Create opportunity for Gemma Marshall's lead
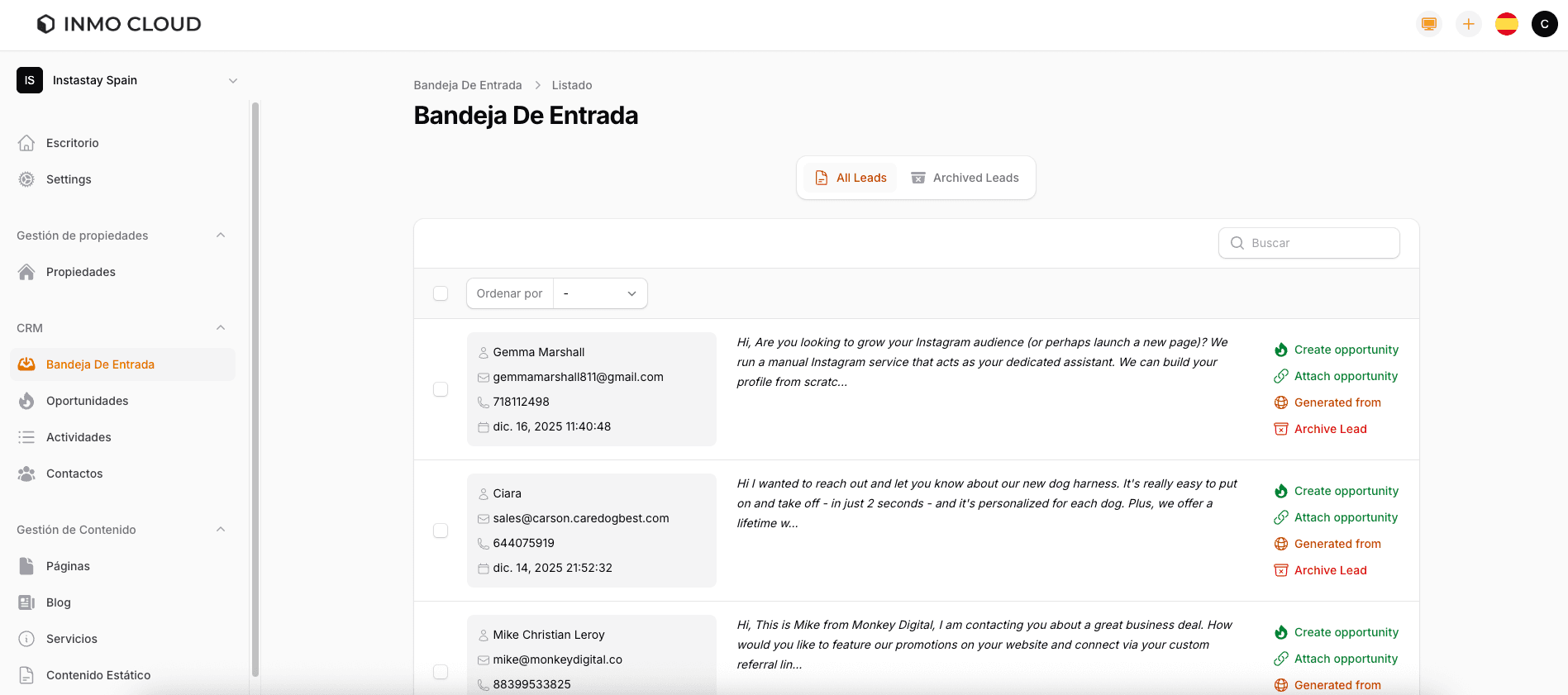The image size is (1568, 695). coord(1346,350)
